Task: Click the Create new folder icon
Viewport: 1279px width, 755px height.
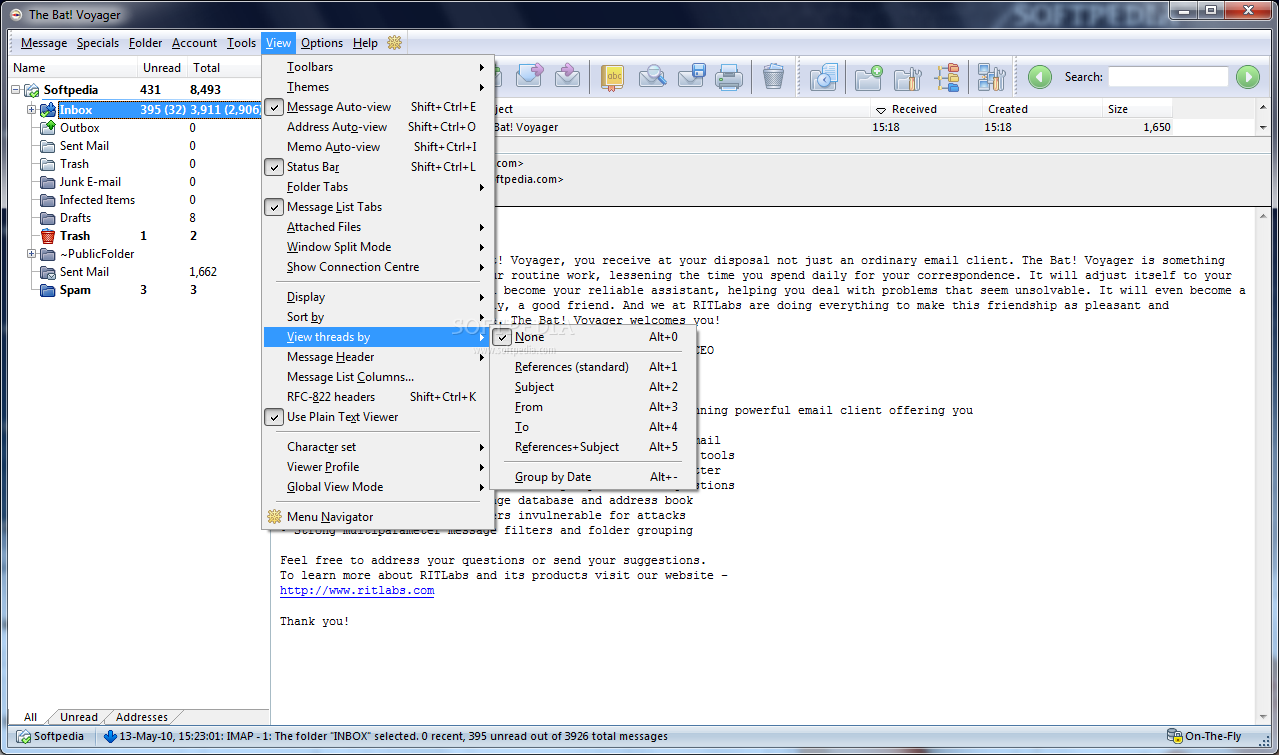Action: 869,76
